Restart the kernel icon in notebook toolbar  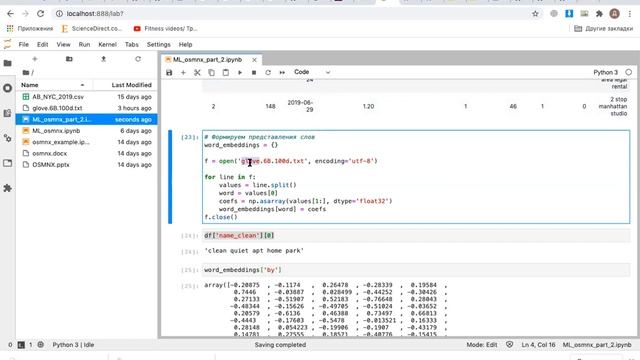(268, 72)
